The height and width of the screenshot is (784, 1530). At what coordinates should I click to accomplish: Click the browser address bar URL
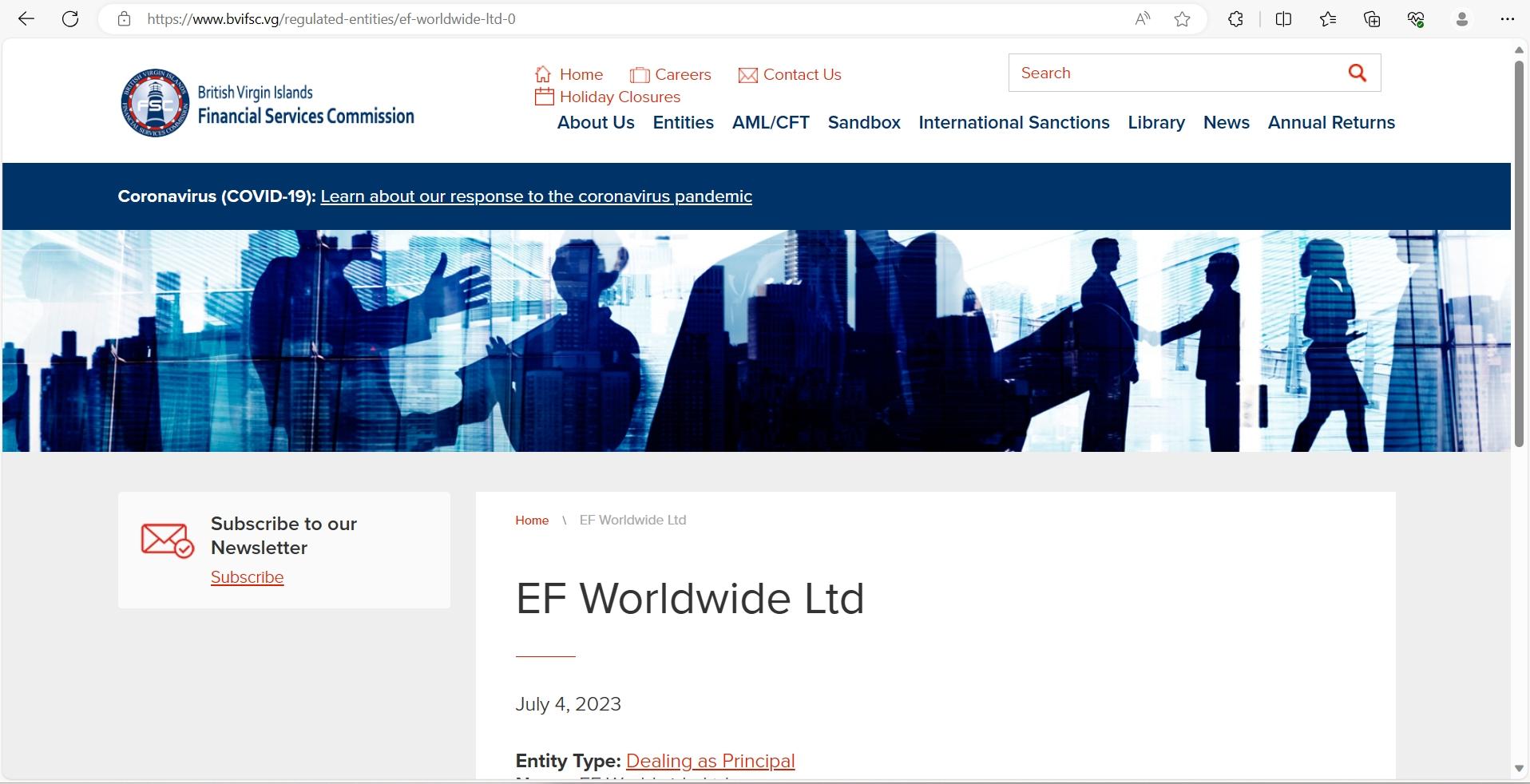(x=331, y=19)
